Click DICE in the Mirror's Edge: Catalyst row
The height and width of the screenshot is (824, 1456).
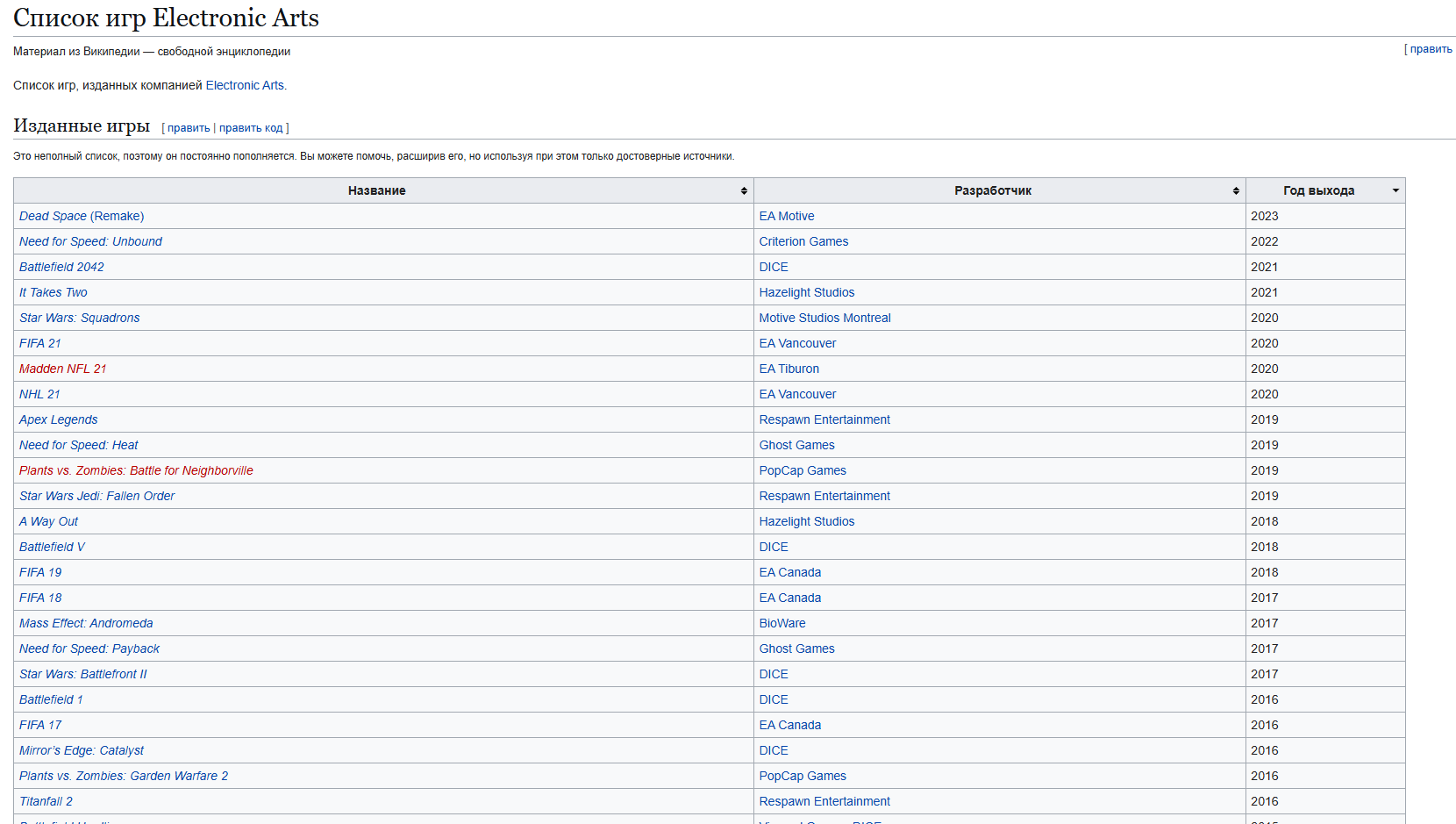[774, 750]
